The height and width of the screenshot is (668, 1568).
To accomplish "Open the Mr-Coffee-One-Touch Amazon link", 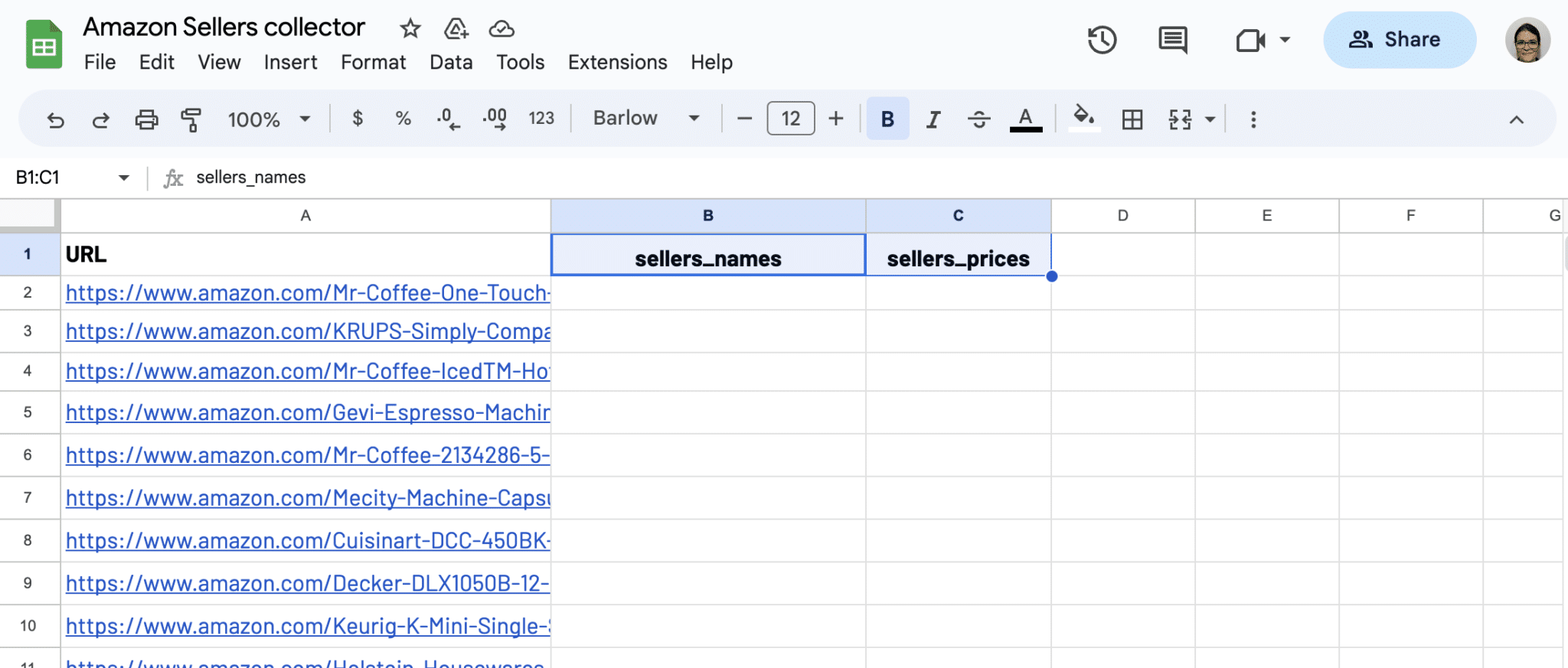I will [x=308, y=293].
